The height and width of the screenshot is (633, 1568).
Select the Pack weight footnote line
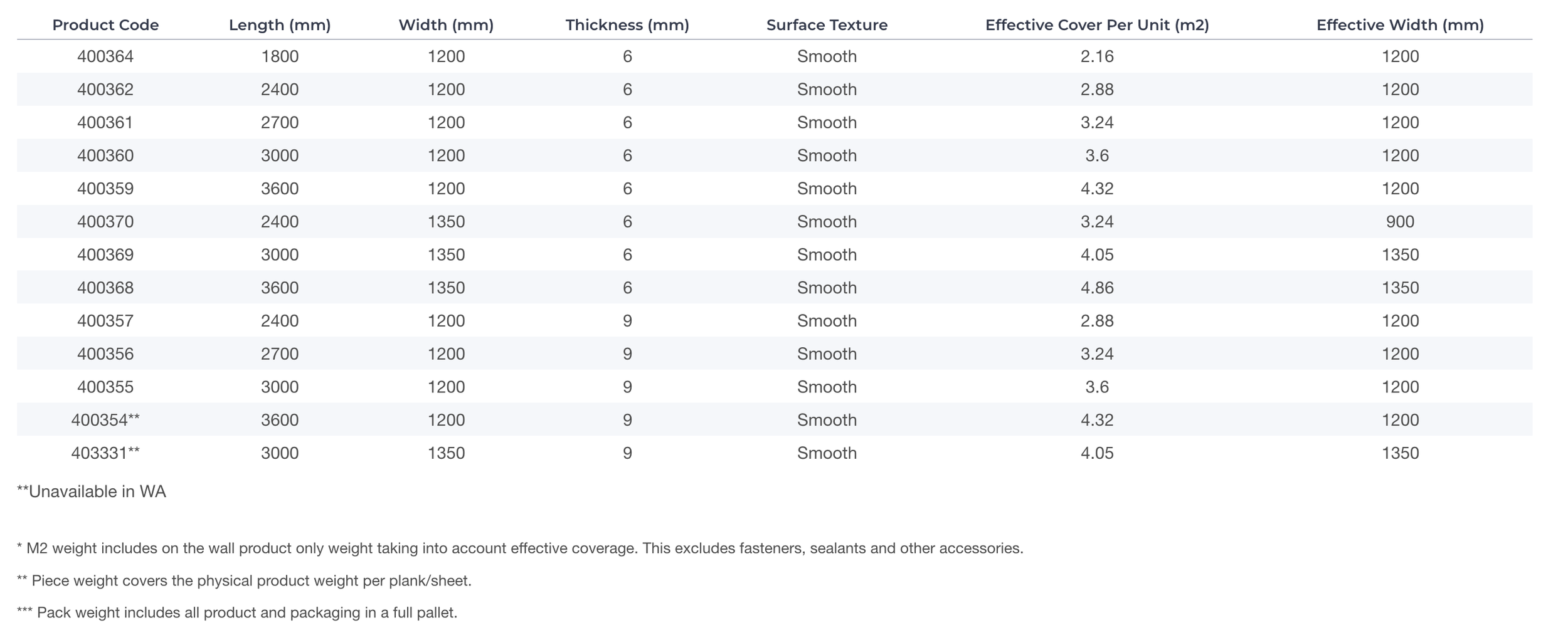[x=237, y=613]
